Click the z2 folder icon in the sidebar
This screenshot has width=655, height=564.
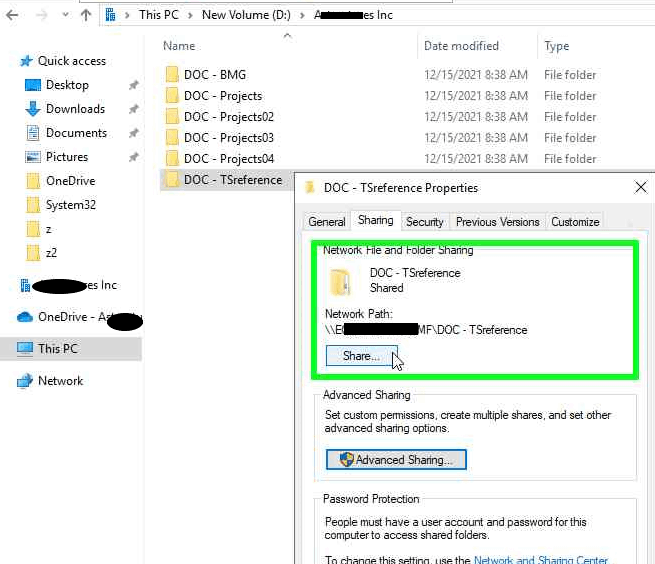[33, 253]
